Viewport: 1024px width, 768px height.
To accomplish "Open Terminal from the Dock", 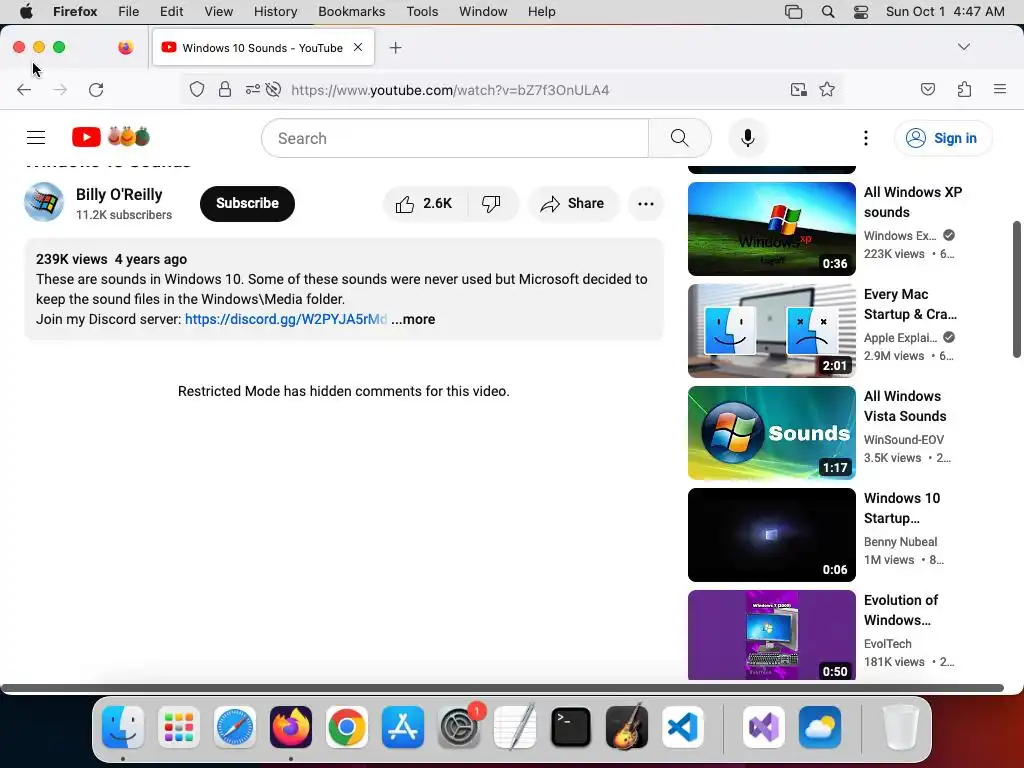I will (x=571, y=727).
